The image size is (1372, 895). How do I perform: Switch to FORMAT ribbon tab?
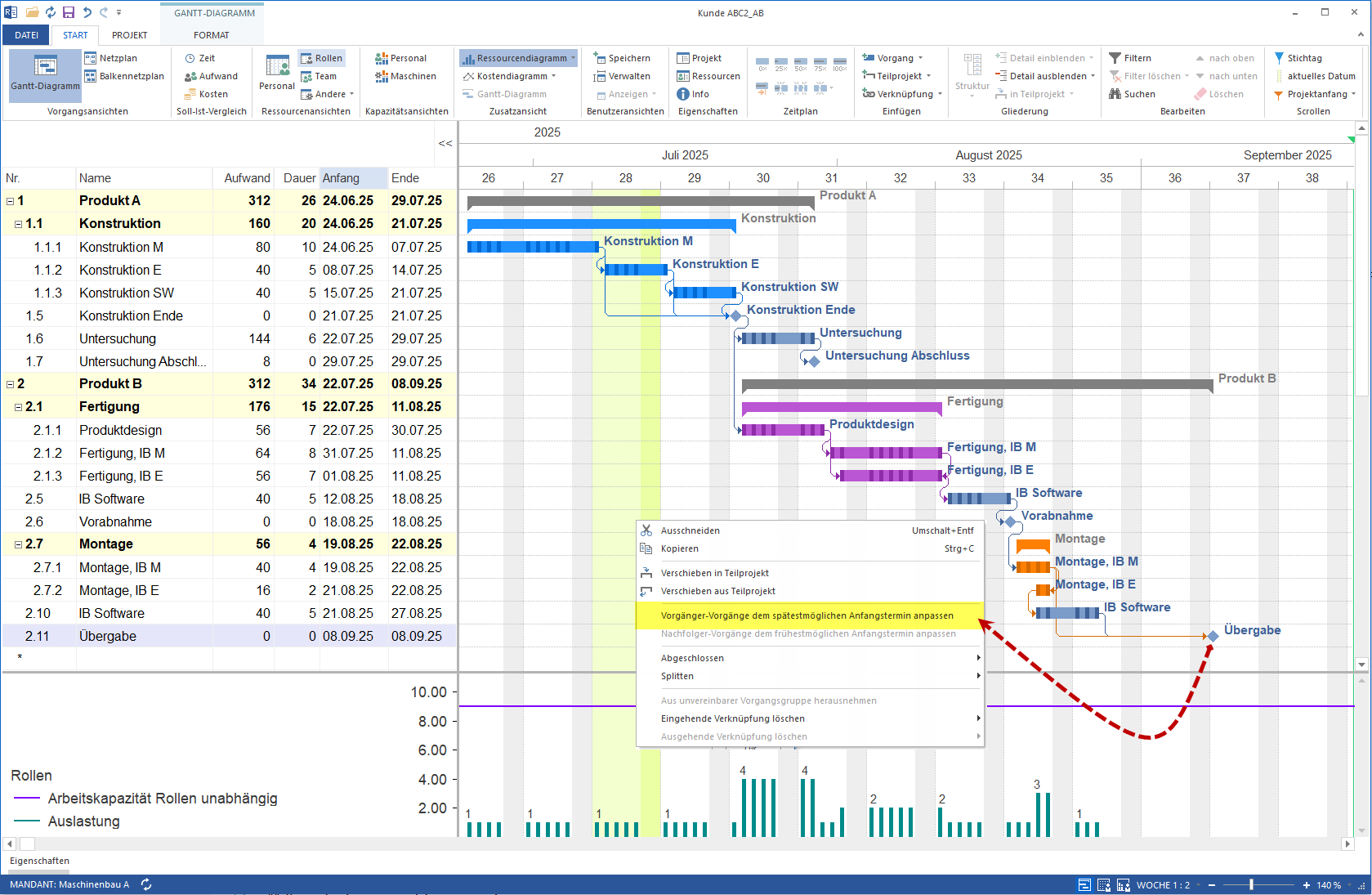pos(212,35)
